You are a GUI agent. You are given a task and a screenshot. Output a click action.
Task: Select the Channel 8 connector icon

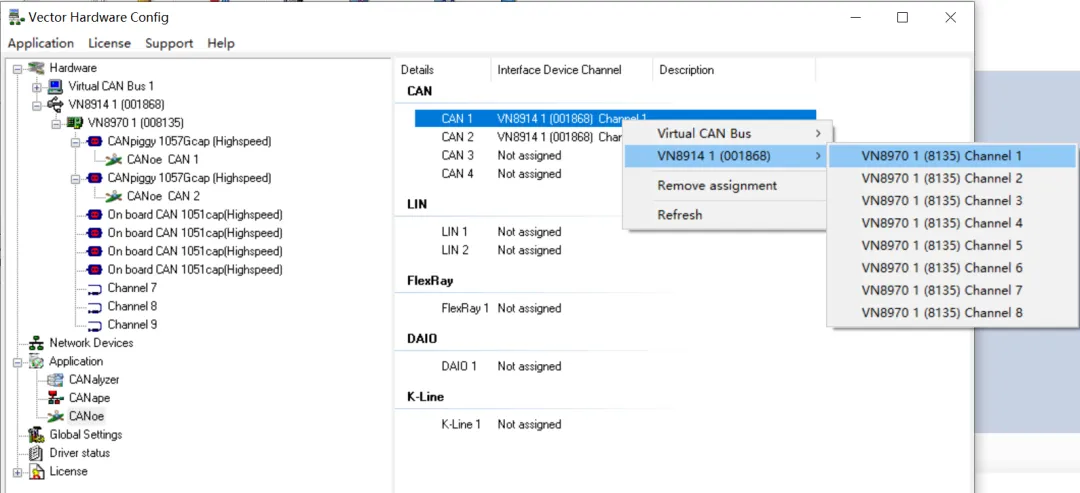point(94,306)
